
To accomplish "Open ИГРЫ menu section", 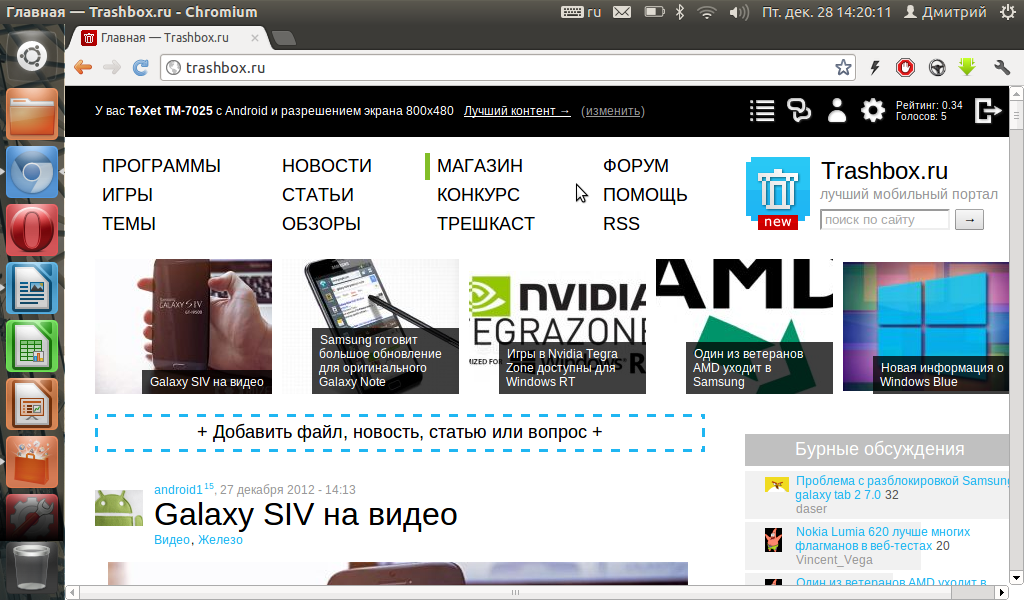I will 127,195.
